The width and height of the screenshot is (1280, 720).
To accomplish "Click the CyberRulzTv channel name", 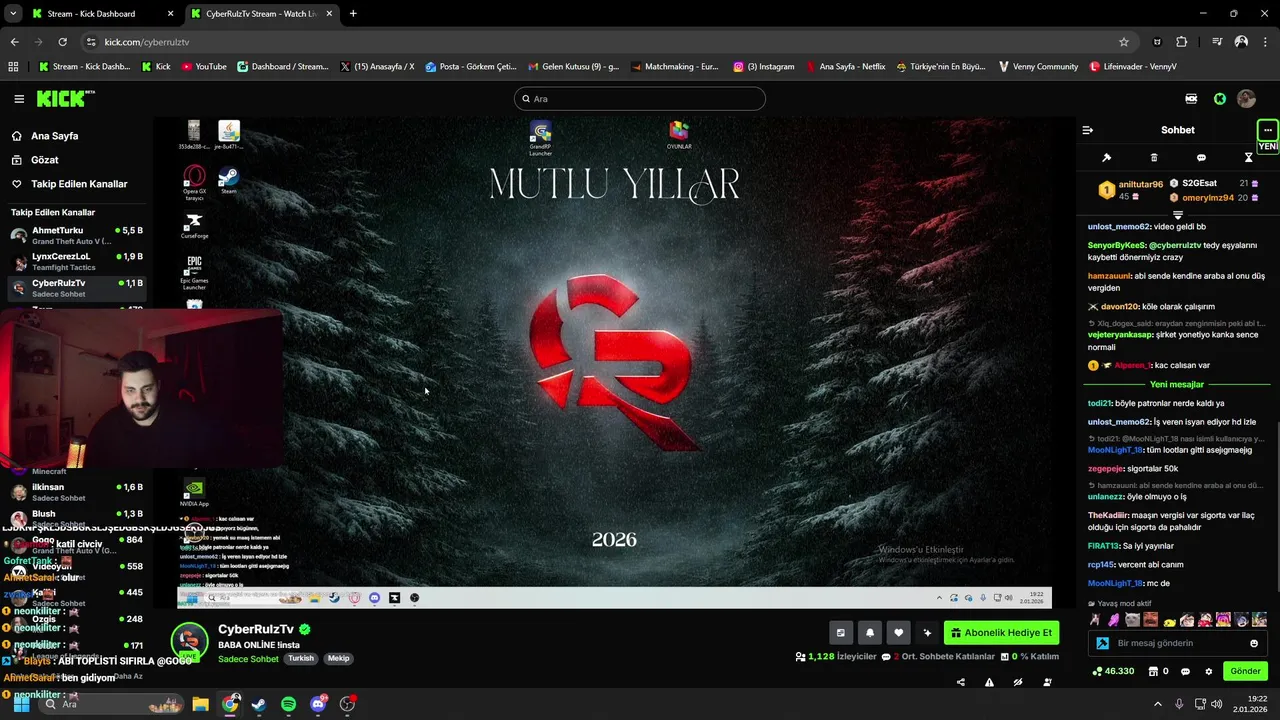I will [x=256, y=629].
